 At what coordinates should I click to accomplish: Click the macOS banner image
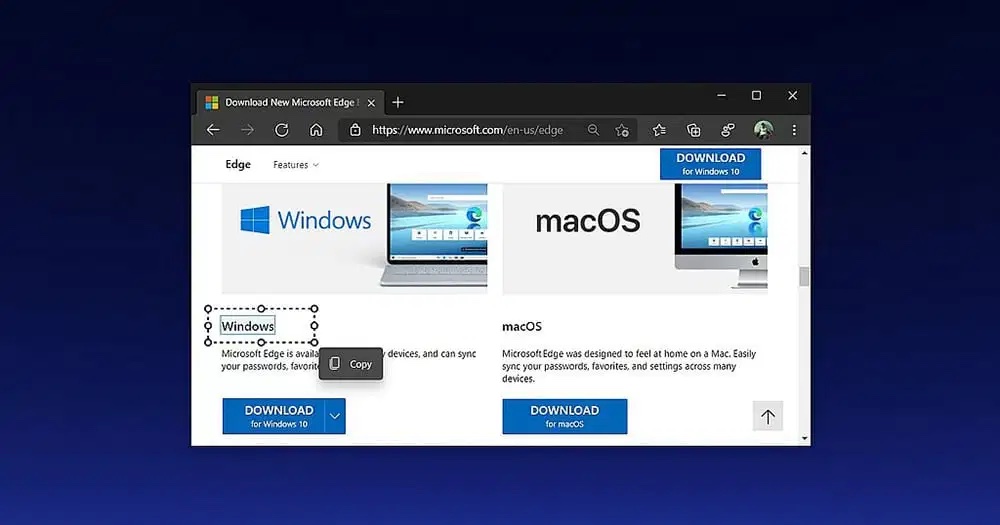tap(635, 239)
